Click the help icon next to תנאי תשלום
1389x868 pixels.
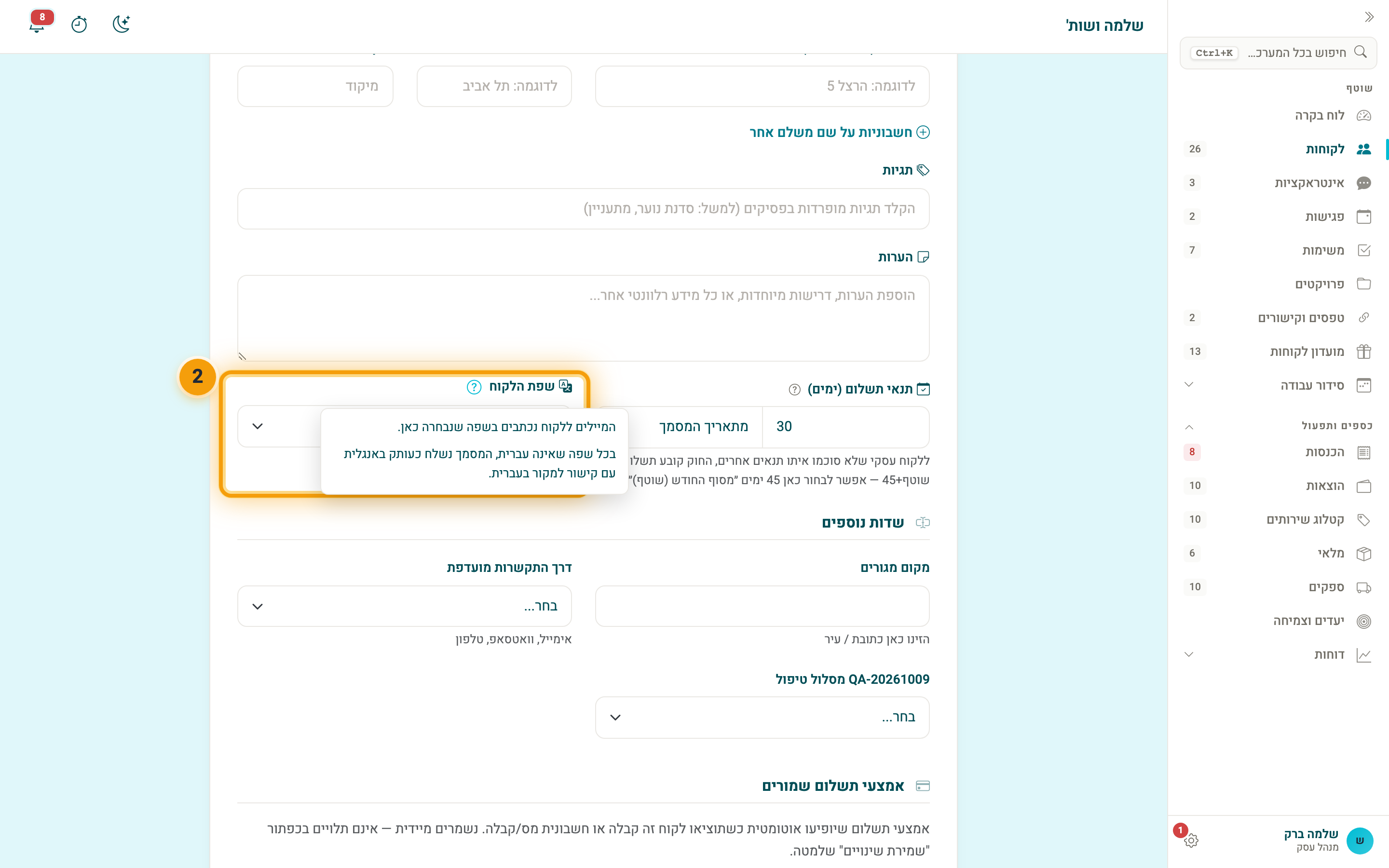coord(794,390)
